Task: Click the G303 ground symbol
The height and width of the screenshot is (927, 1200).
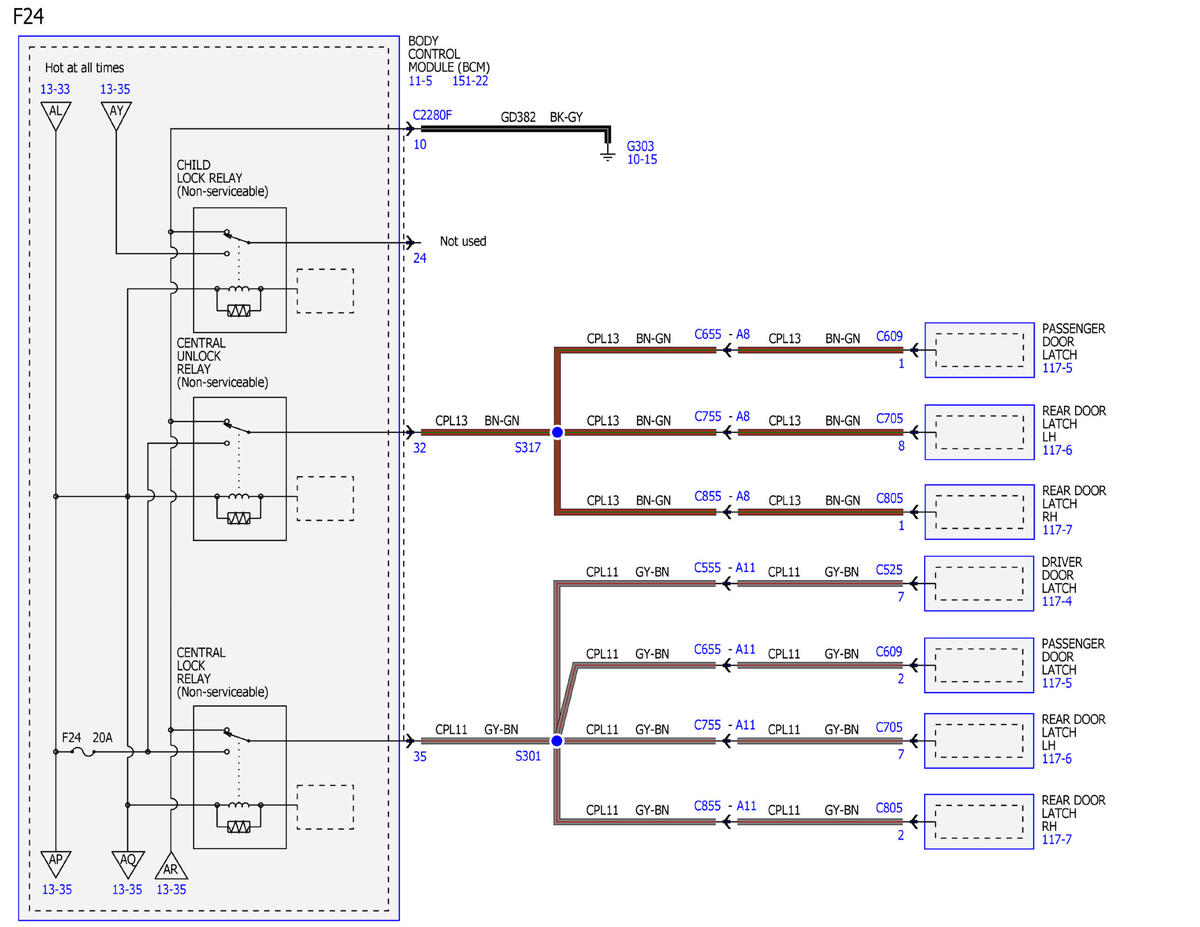Action: 606,155
